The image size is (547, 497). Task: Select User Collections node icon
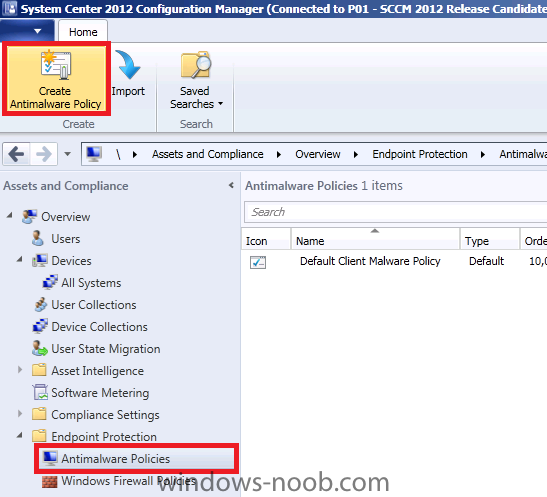tap(40, 304)
